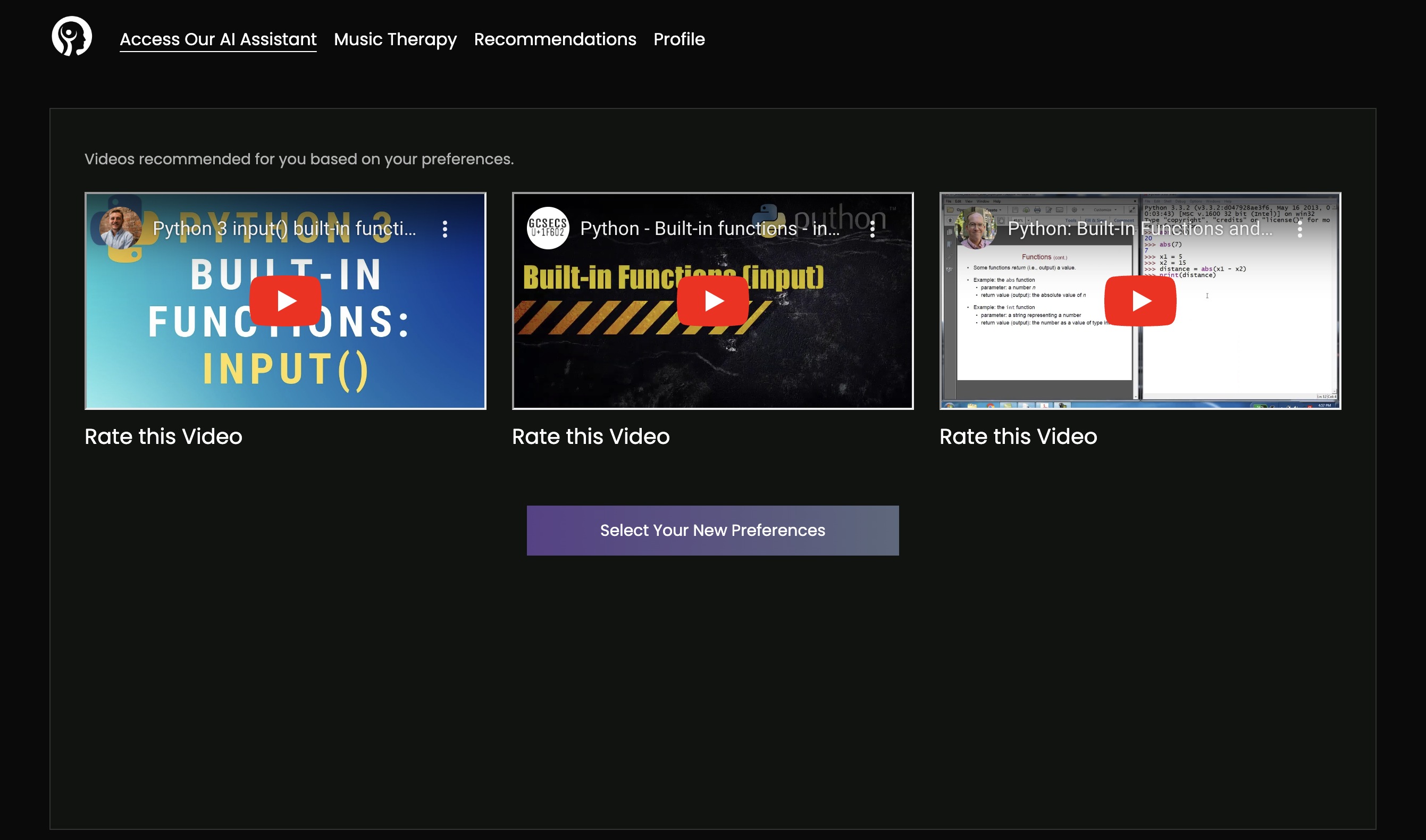Screen dimensions: 1426x840
Task: Open three-dot menu on GCSECS video
Action: click(873, 229)
